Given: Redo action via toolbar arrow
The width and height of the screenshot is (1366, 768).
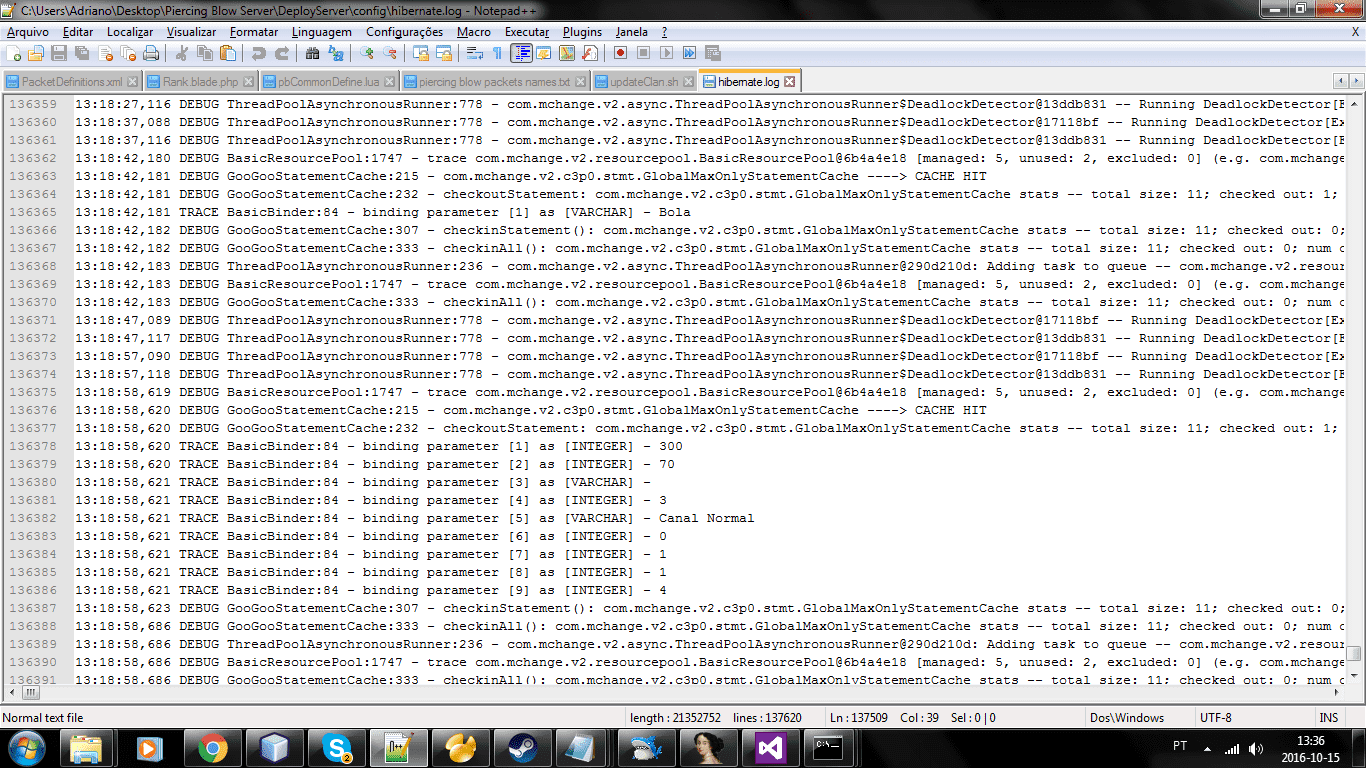Looking at the screenshot, I should pos(282,52).
